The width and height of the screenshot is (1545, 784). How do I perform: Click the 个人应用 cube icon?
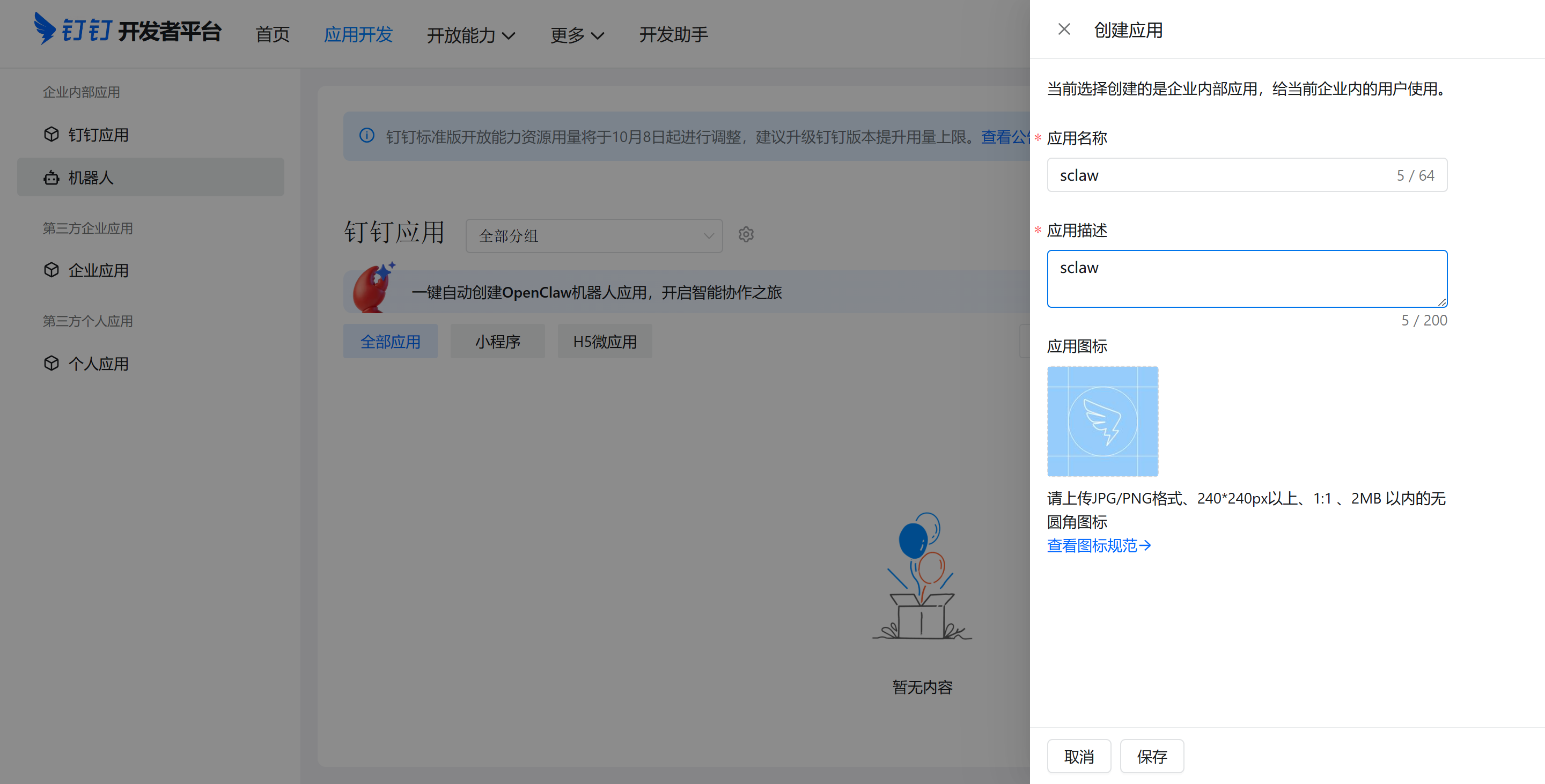click(x=51, y=363)
